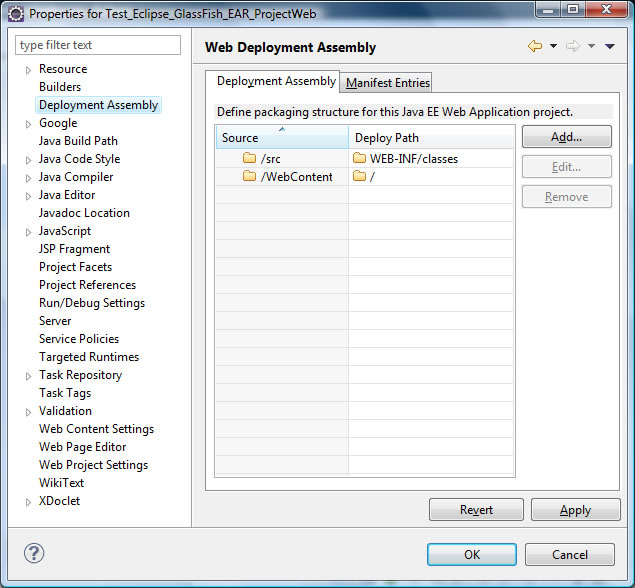Click the type filter text field
The image size is (635, 588).
(98, 45)
